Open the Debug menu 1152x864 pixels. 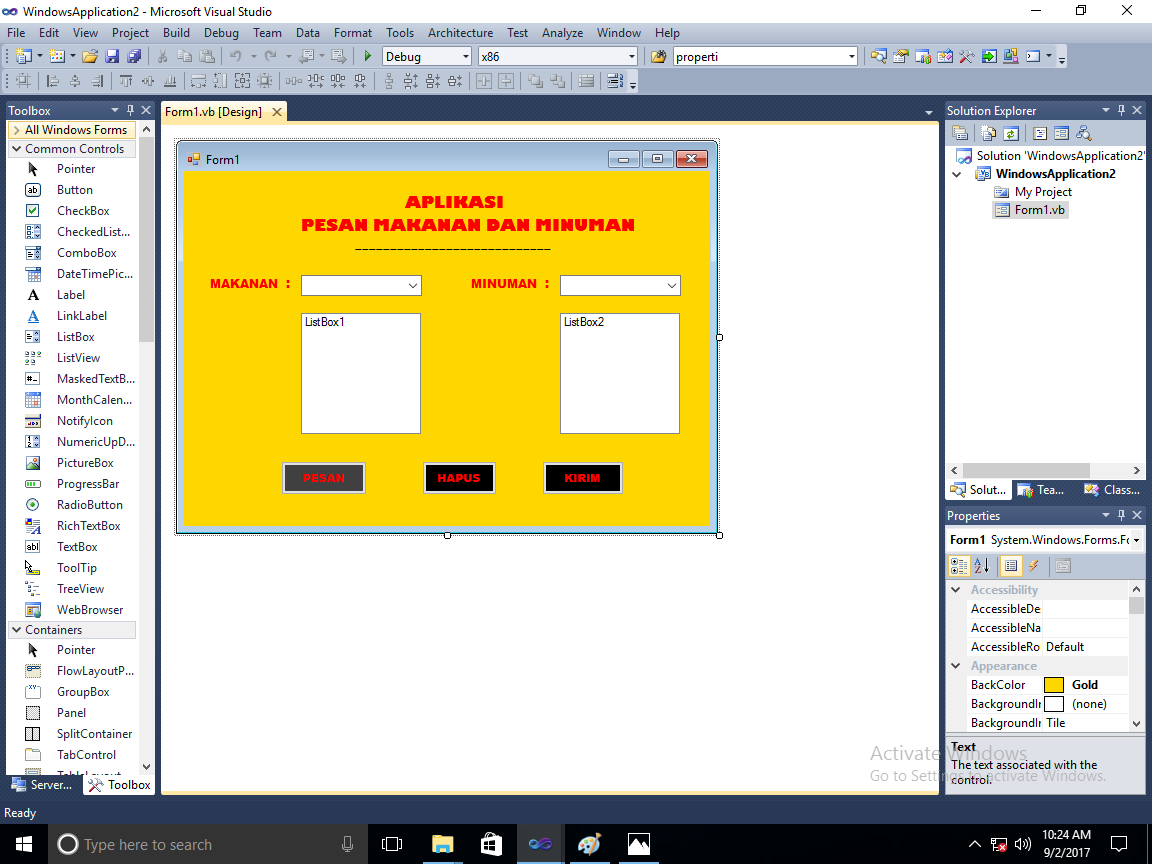pos(221,32)
